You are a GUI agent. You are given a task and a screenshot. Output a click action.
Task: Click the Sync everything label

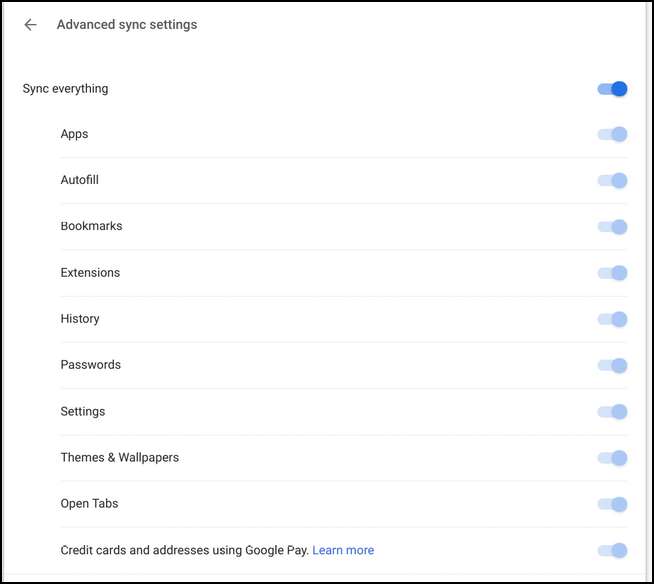pyautogui.click(x=65, y=89)
